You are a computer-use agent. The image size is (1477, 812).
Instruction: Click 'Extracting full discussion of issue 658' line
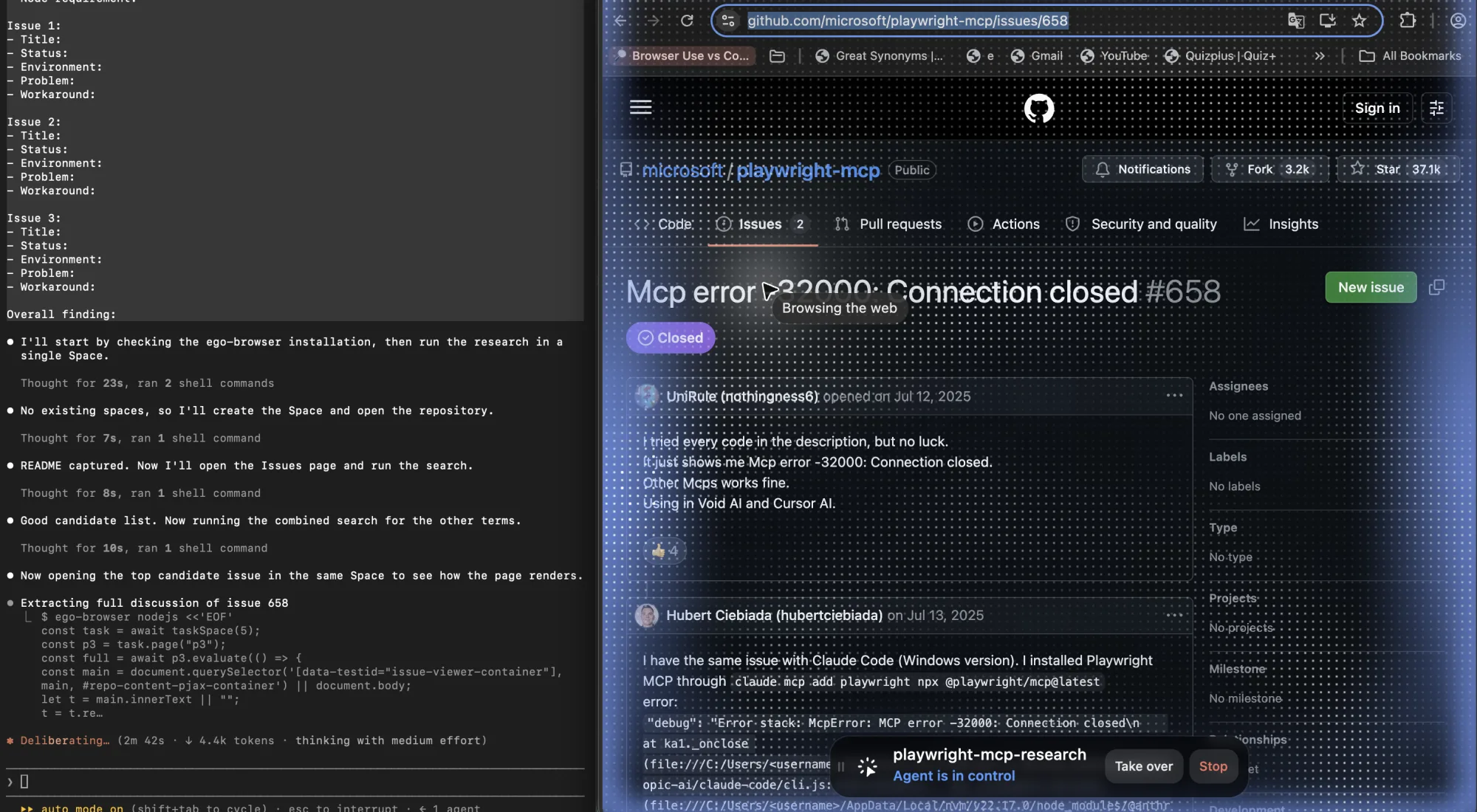pos(154,603)
